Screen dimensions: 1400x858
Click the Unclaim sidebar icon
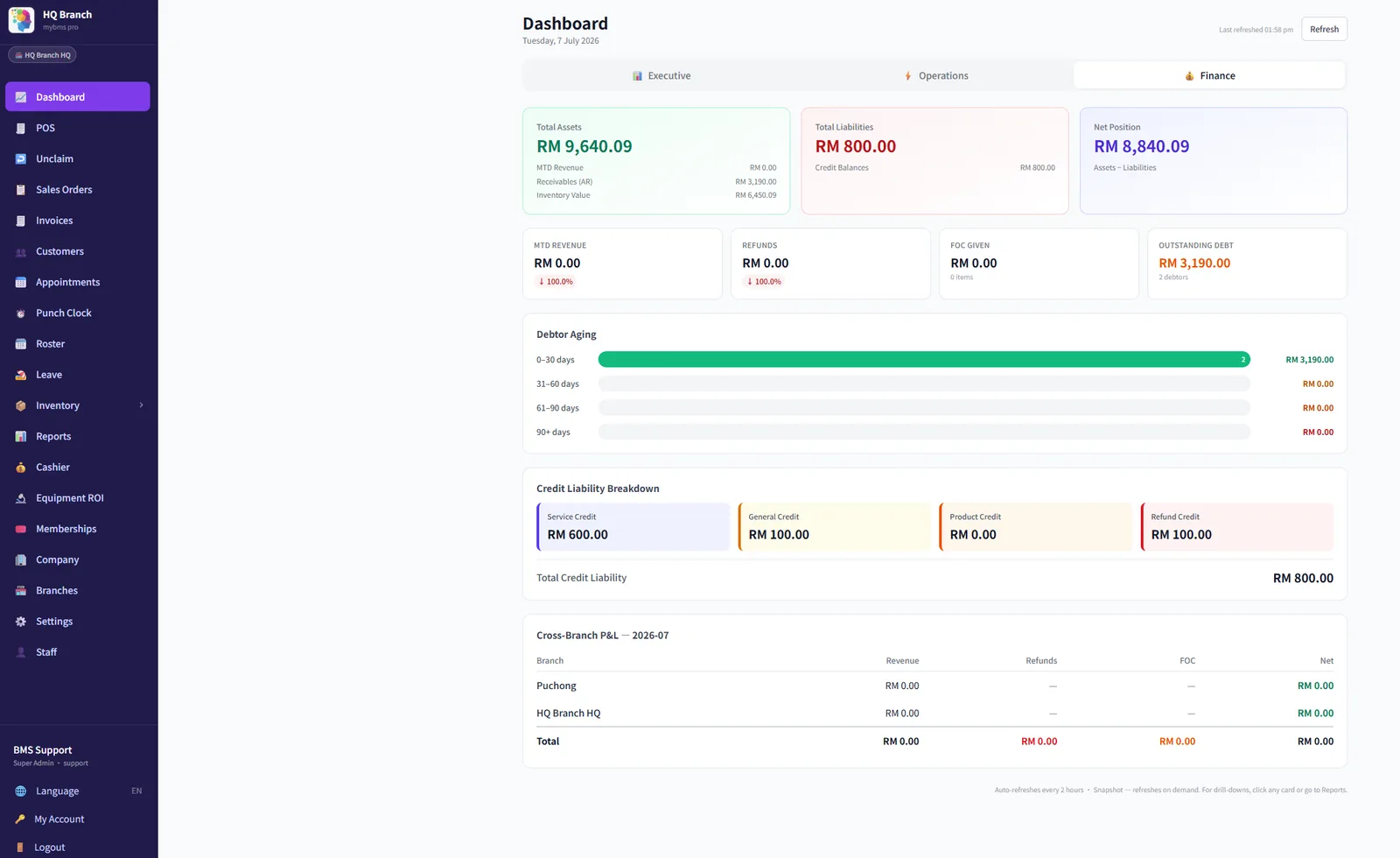(21, 158)
